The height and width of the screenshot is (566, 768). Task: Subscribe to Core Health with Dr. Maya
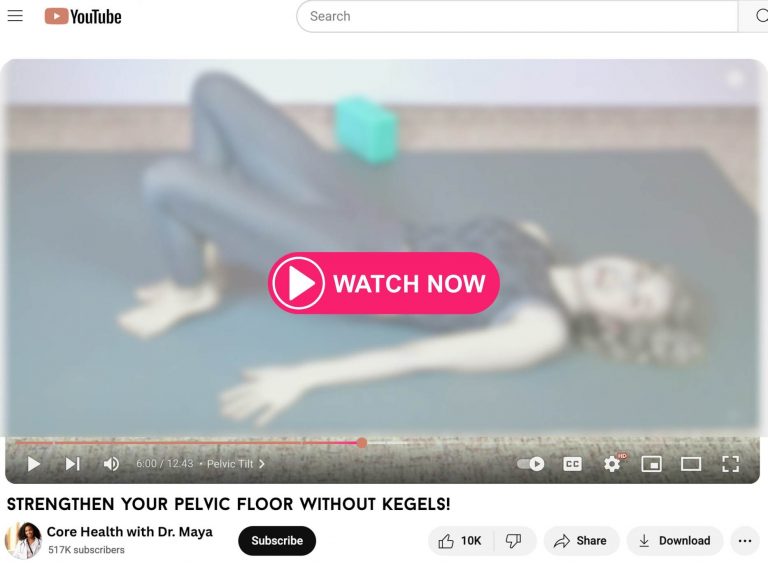[x=277, y=541]
